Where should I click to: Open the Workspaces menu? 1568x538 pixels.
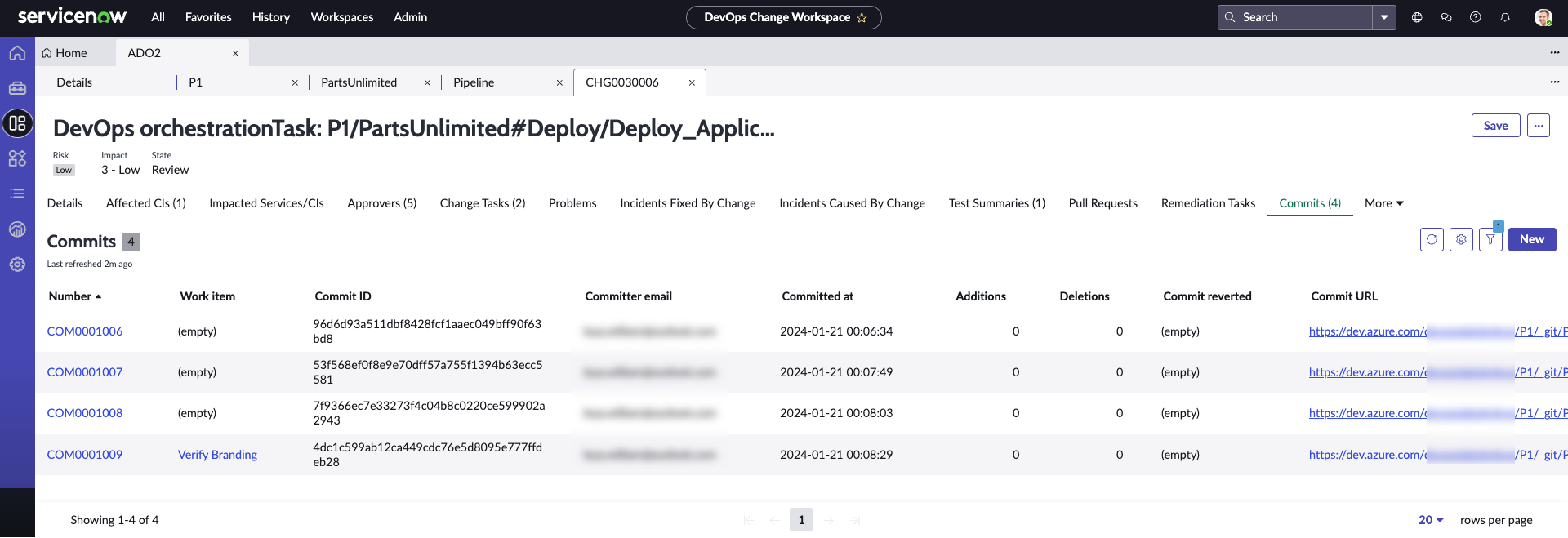point(342,17)
